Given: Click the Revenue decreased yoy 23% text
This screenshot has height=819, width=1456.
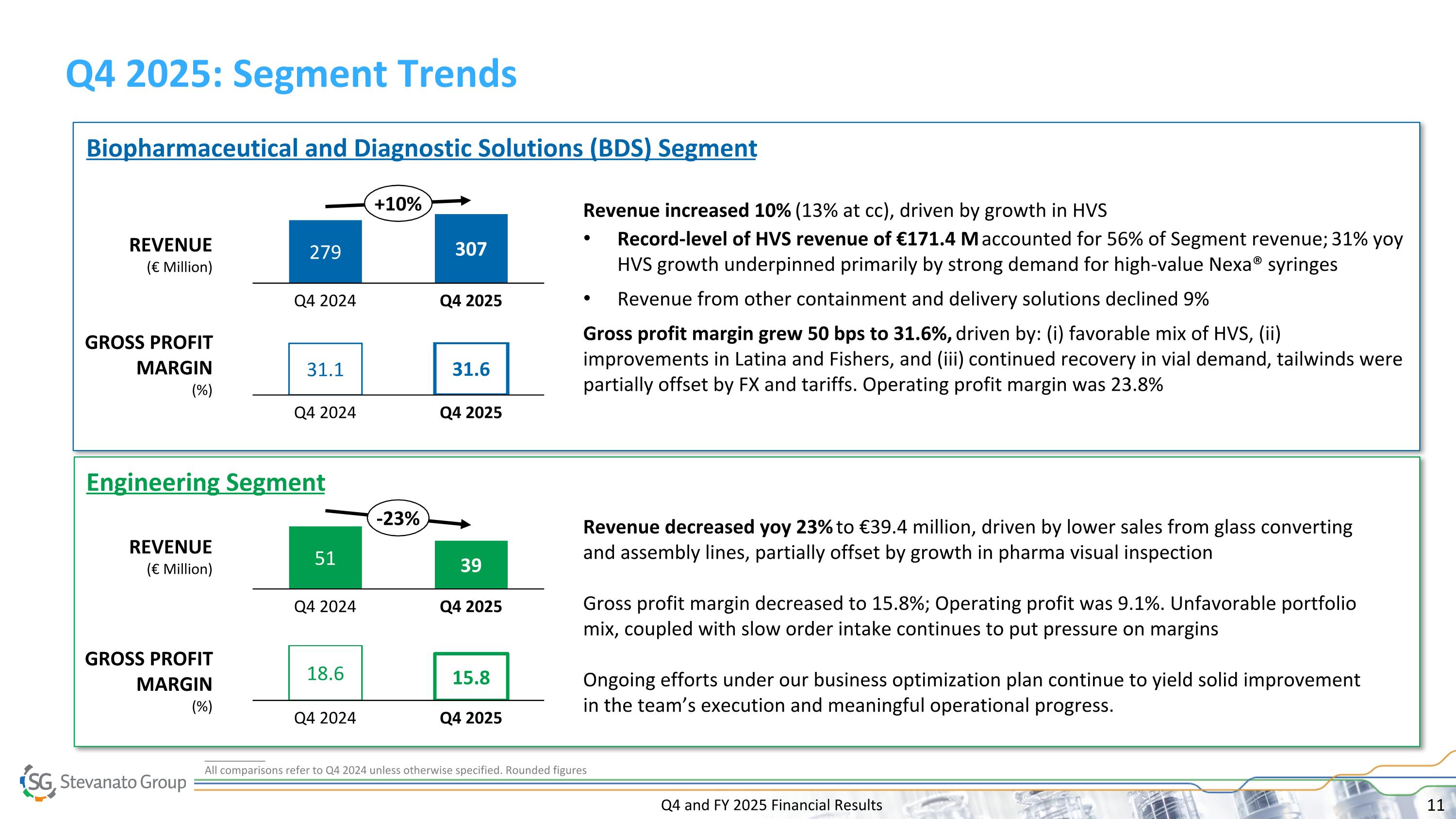Looking at the screenshot, I should coord(708,527).
